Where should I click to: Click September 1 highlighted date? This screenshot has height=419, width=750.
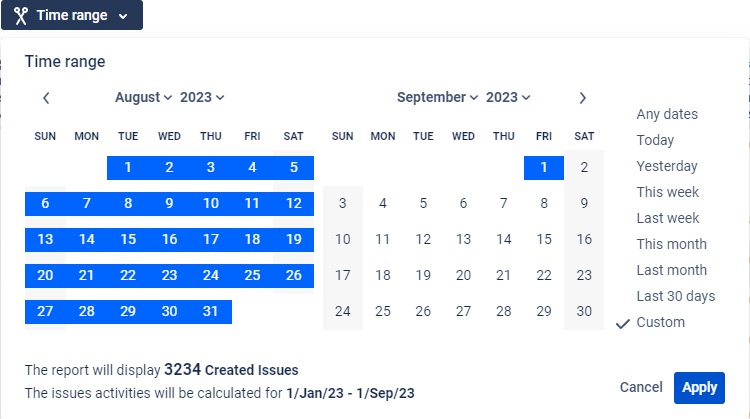[x=543, y=167]
